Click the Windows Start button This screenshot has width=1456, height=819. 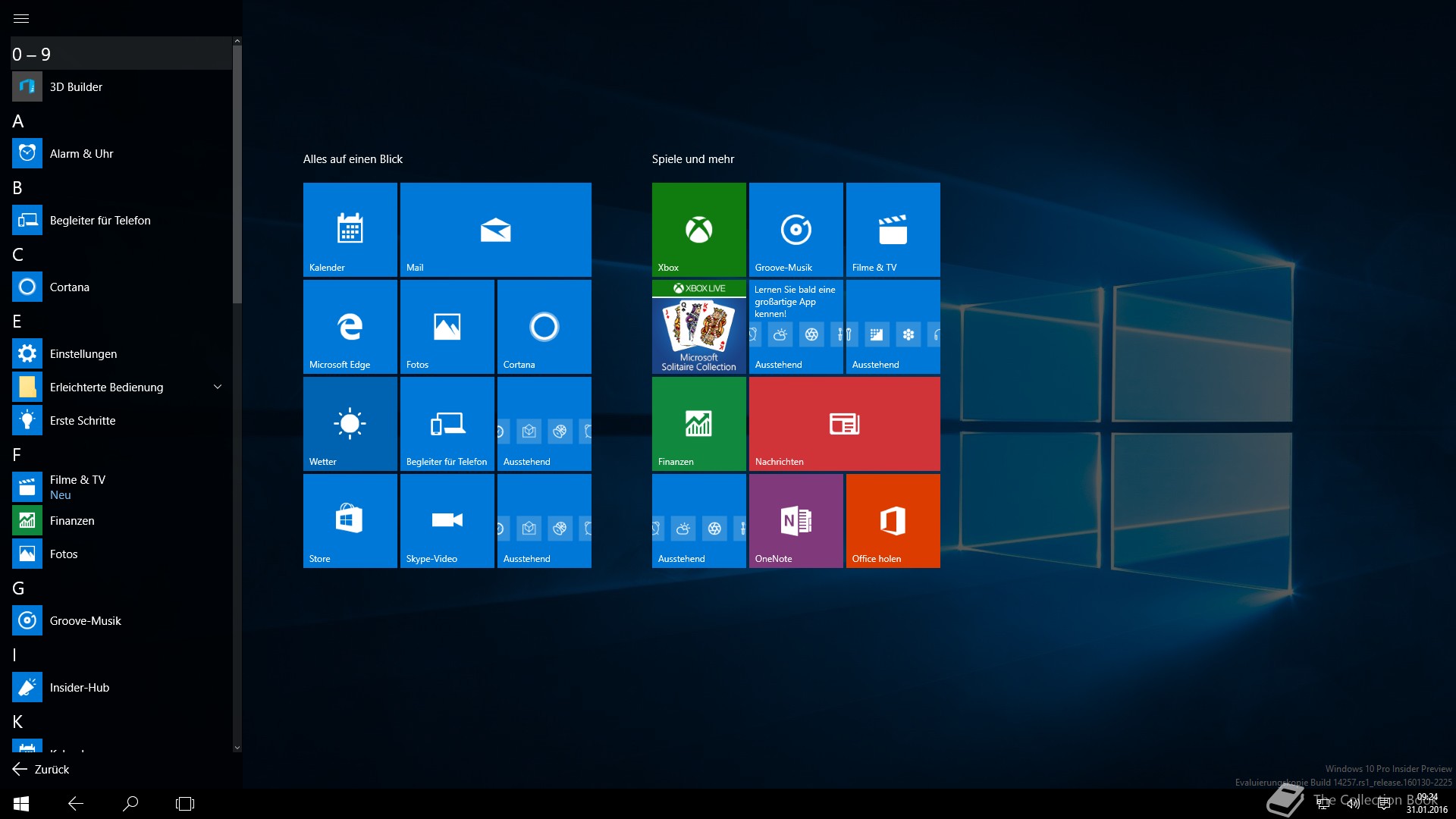click(21, 804)
